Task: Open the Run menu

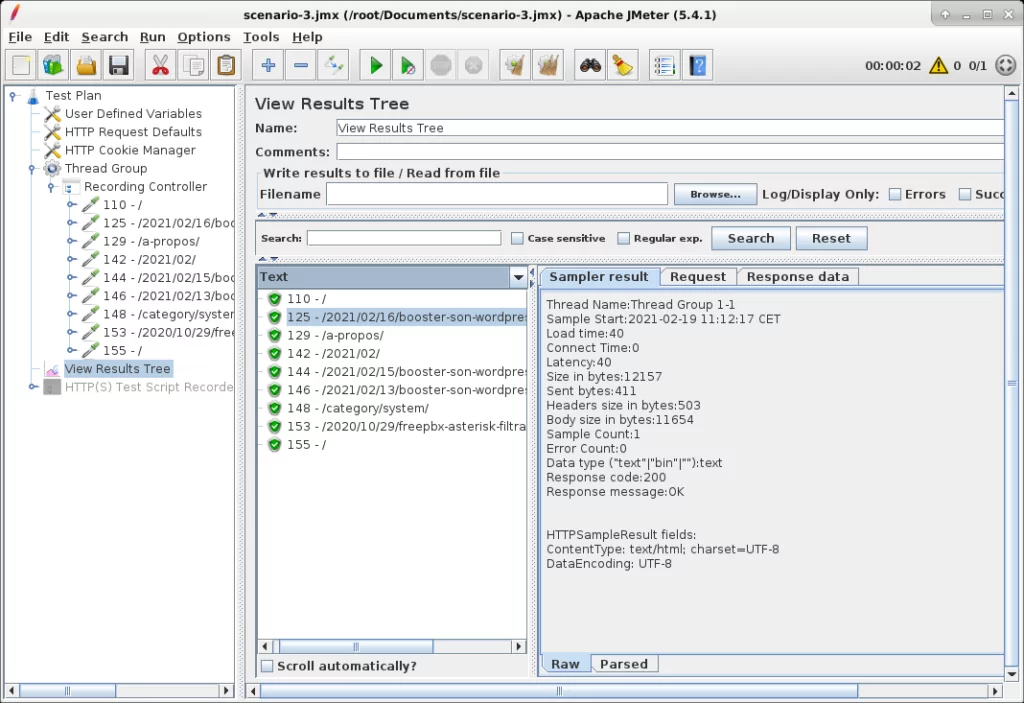Action: click(153, 37)
